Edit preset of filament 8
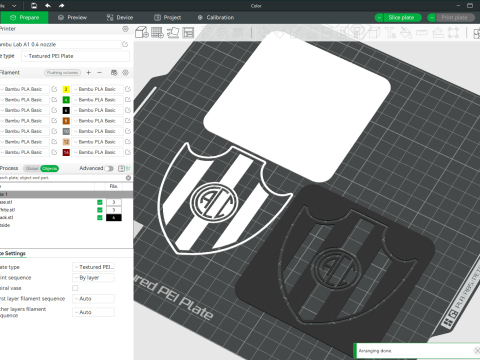Screen dimensions: 480x360 [128, 120]
